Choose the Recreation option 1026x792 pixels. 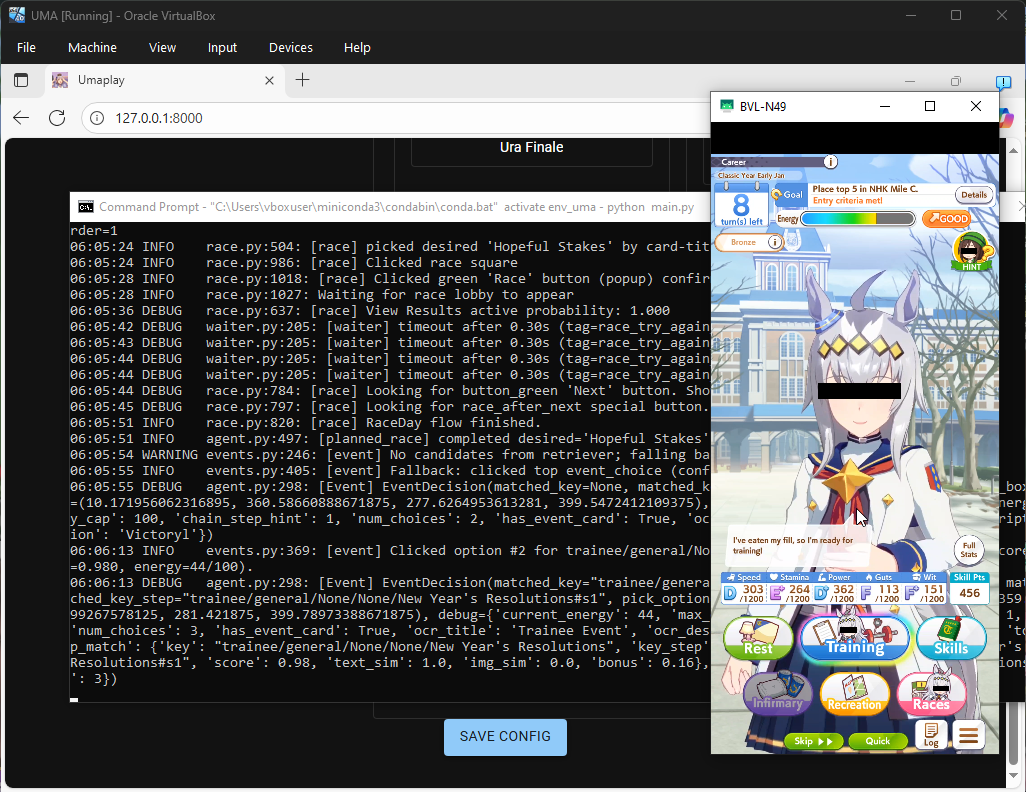point(855,694)
